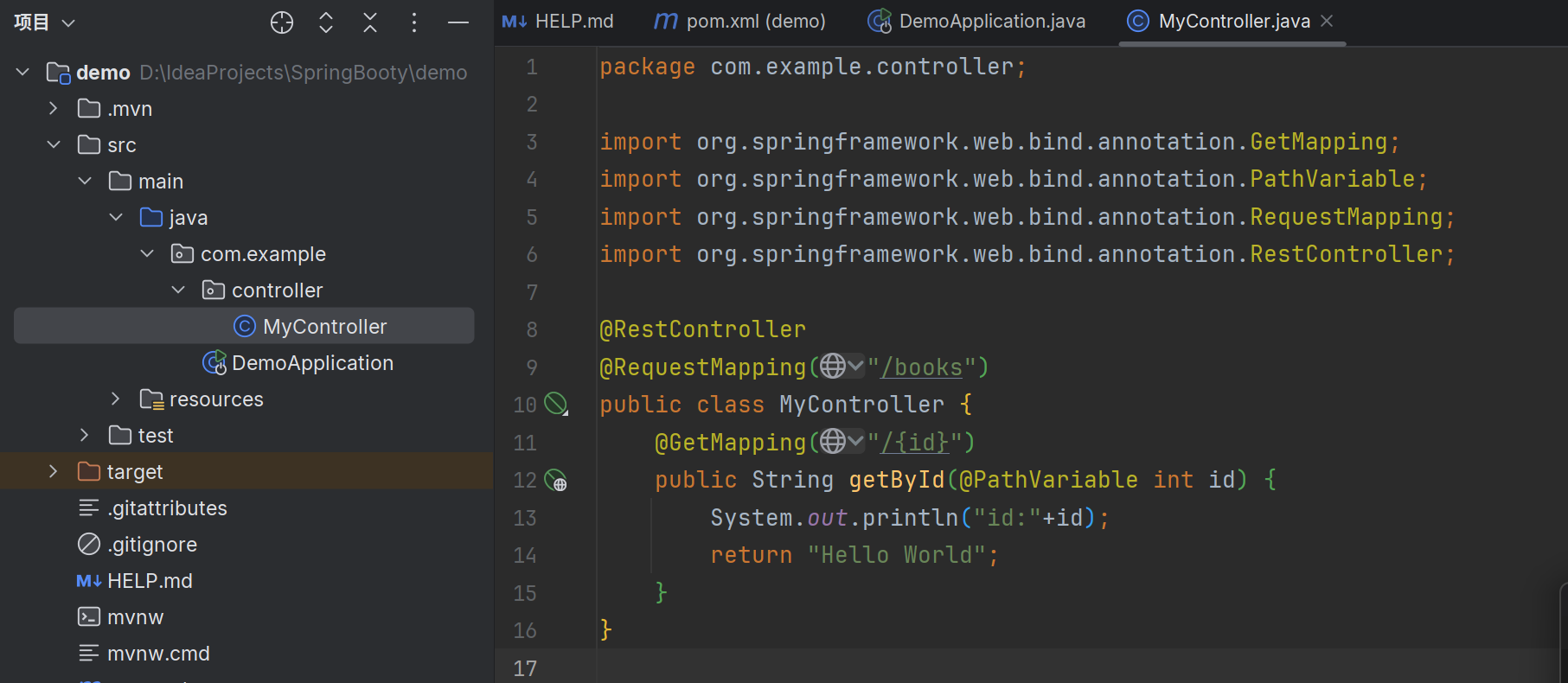Collapse the controller package
This screenshot has height=683, width=1568.
point(178,290)
